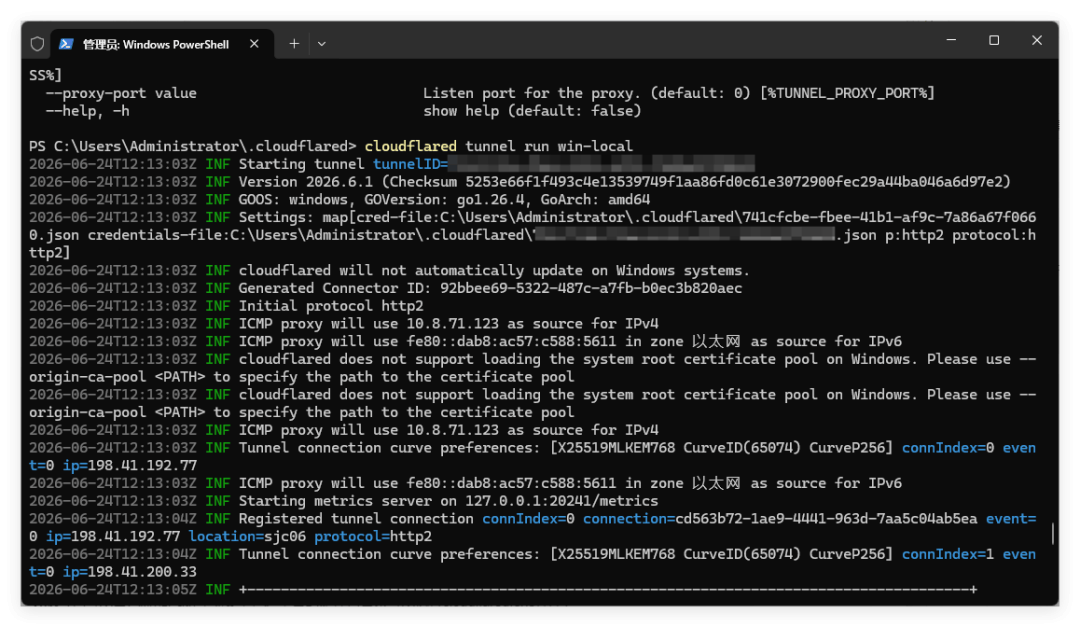Viewport: 1080px width, 627px height.
Task: Select the Windows PowerShell tab
Action: 162,44
